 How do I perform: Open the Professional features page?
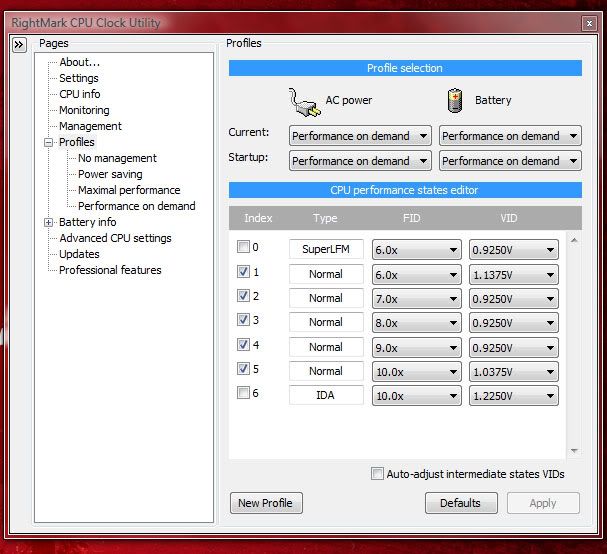pyautogui.click(x=110, y=270)
